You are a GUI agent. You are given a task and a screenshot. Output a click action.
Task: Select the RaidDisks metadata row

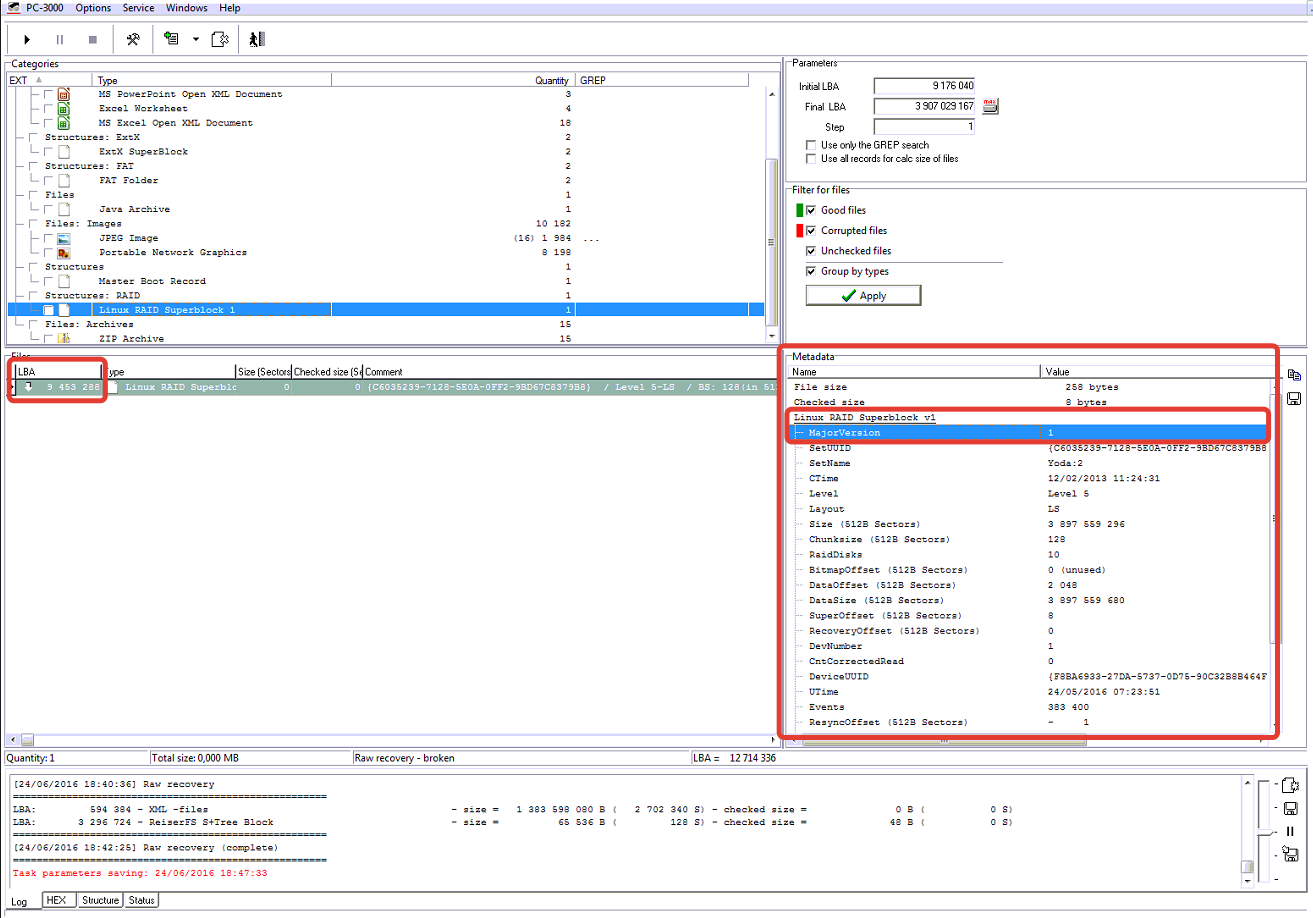click(x=1030, y=554)
